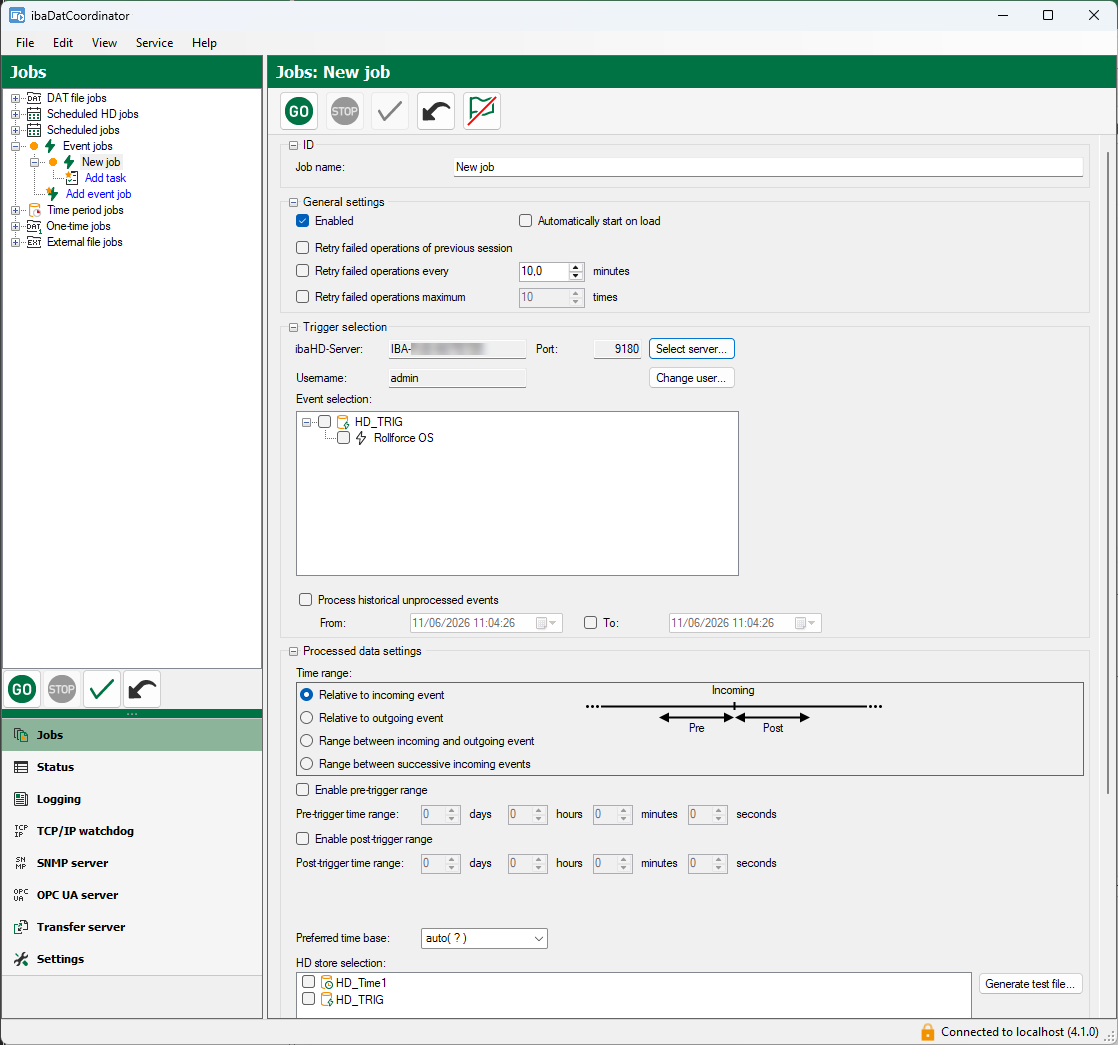The width and height of the screenshot is (1118, 1045).
Task: Click undo arrow icon below jobs tree
Action: tap(142, 689)
